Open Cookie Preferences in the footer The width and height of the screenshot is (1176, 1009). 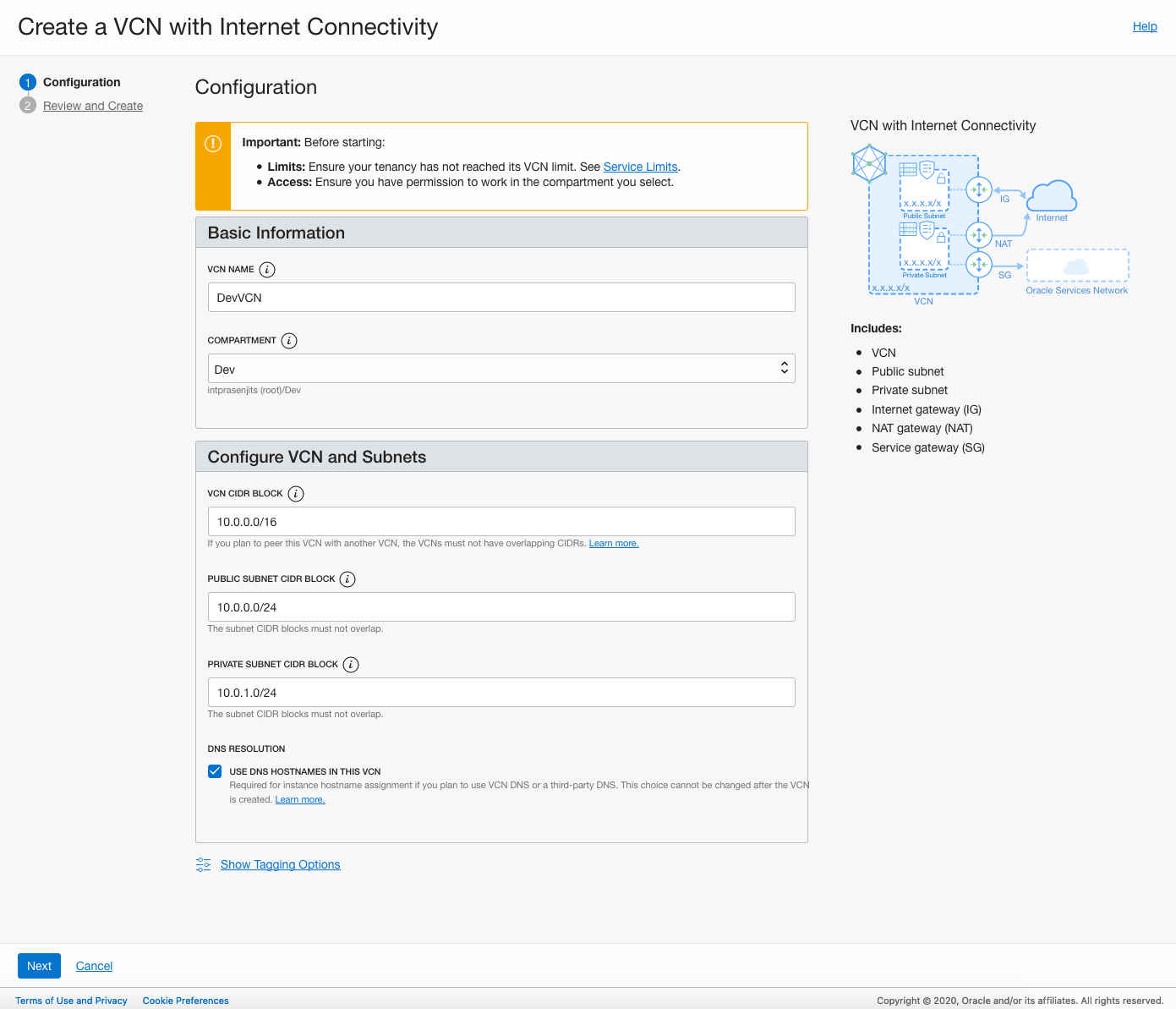(185, 1001)
